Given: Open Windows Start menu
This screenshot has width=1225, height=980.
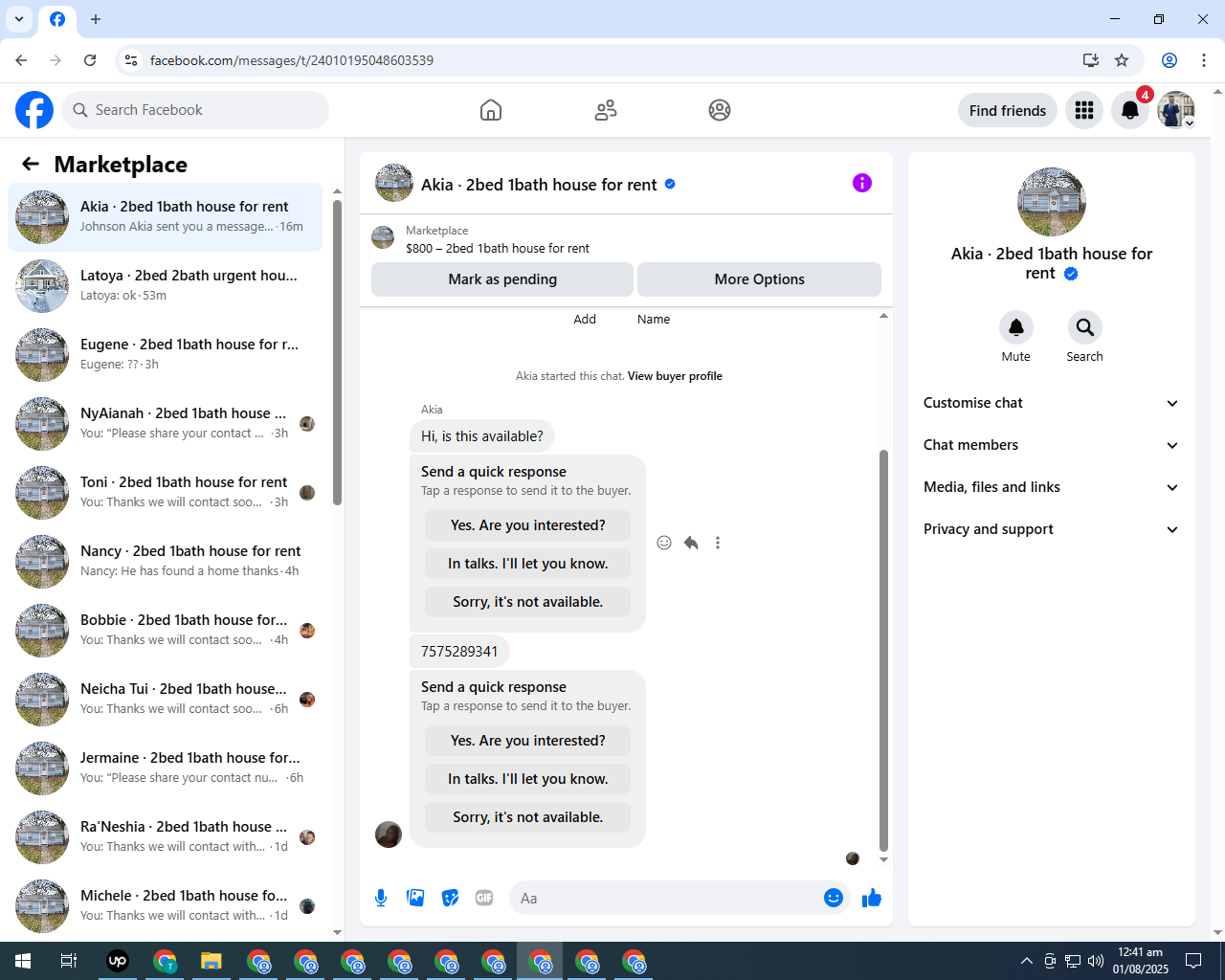Looking at the screenshot, I should click(23, 961).
